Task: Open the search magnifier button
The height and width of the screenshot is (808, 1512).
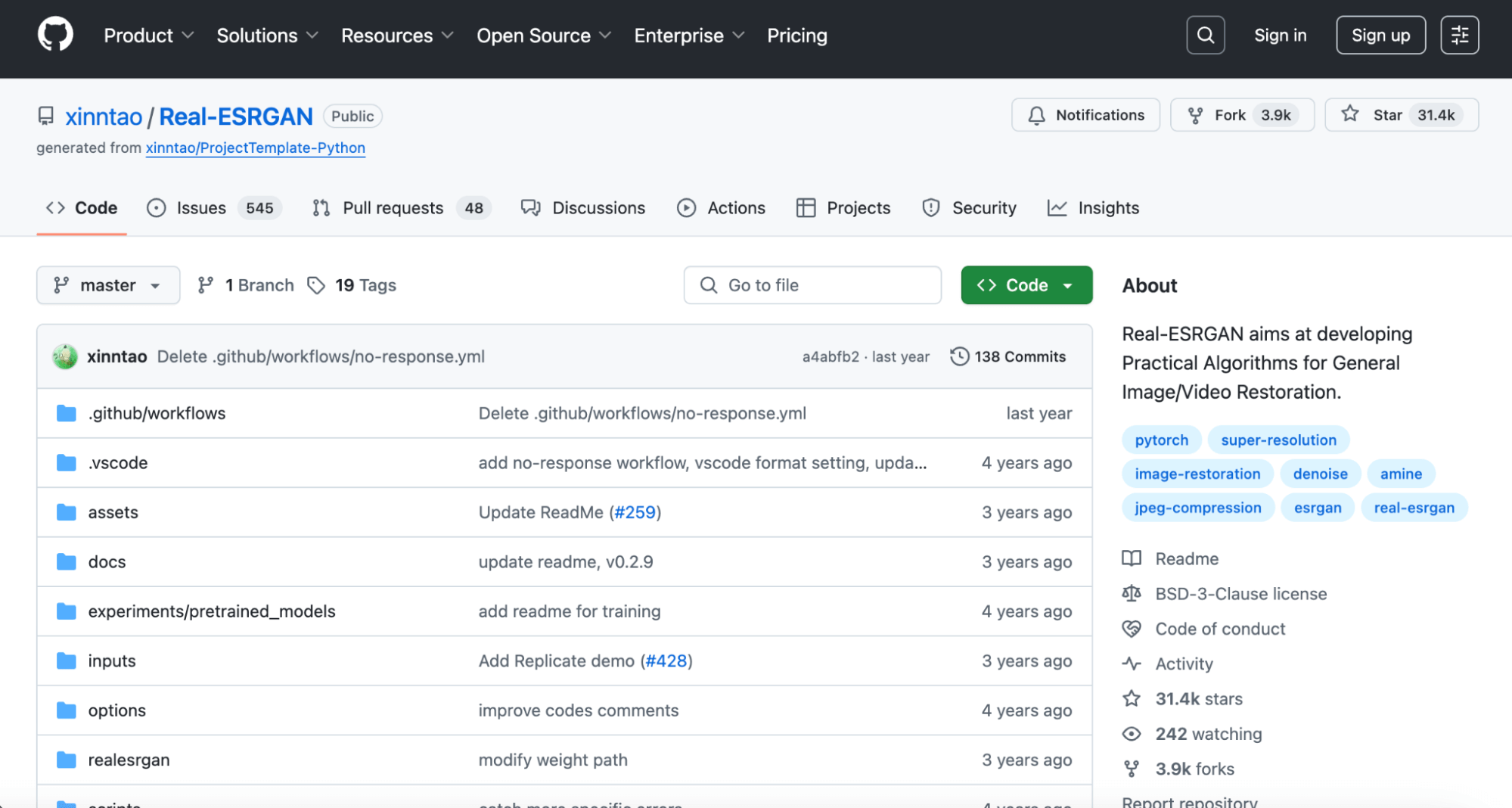Action: 1205,35
